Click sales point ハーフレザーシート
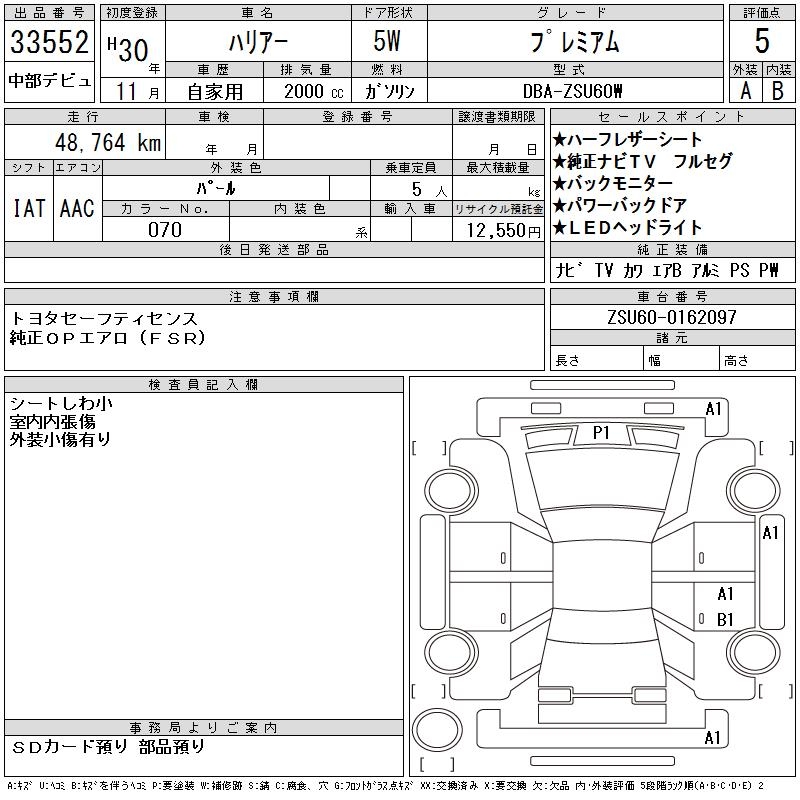Viewport: 800px width, 800px height. pyautogui.click(x=628, y=139)
